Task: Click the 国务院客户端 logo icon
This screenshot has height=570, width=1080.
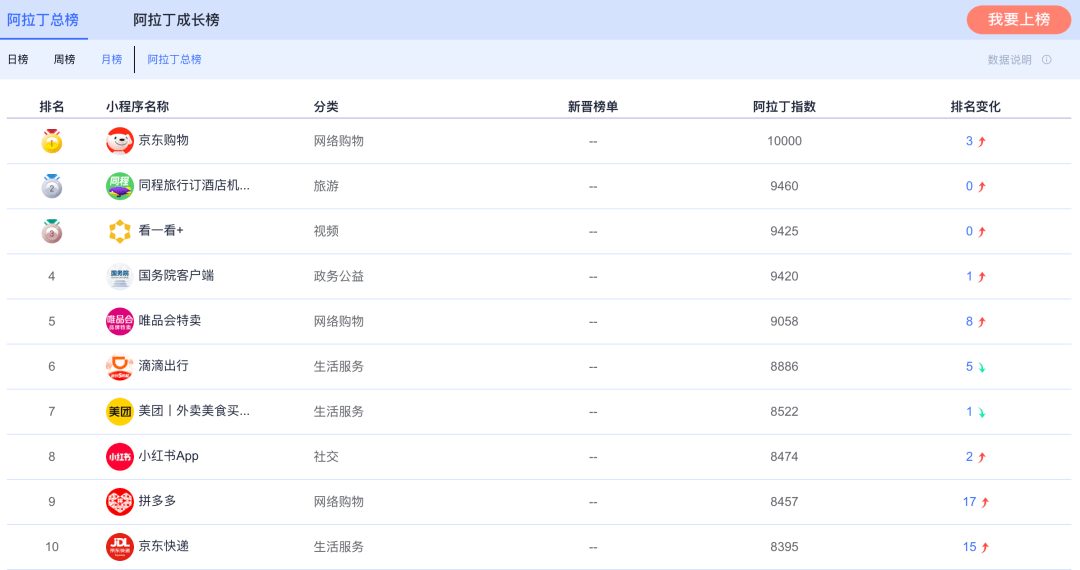Action: pyautogui.click(x=120, y=276)
